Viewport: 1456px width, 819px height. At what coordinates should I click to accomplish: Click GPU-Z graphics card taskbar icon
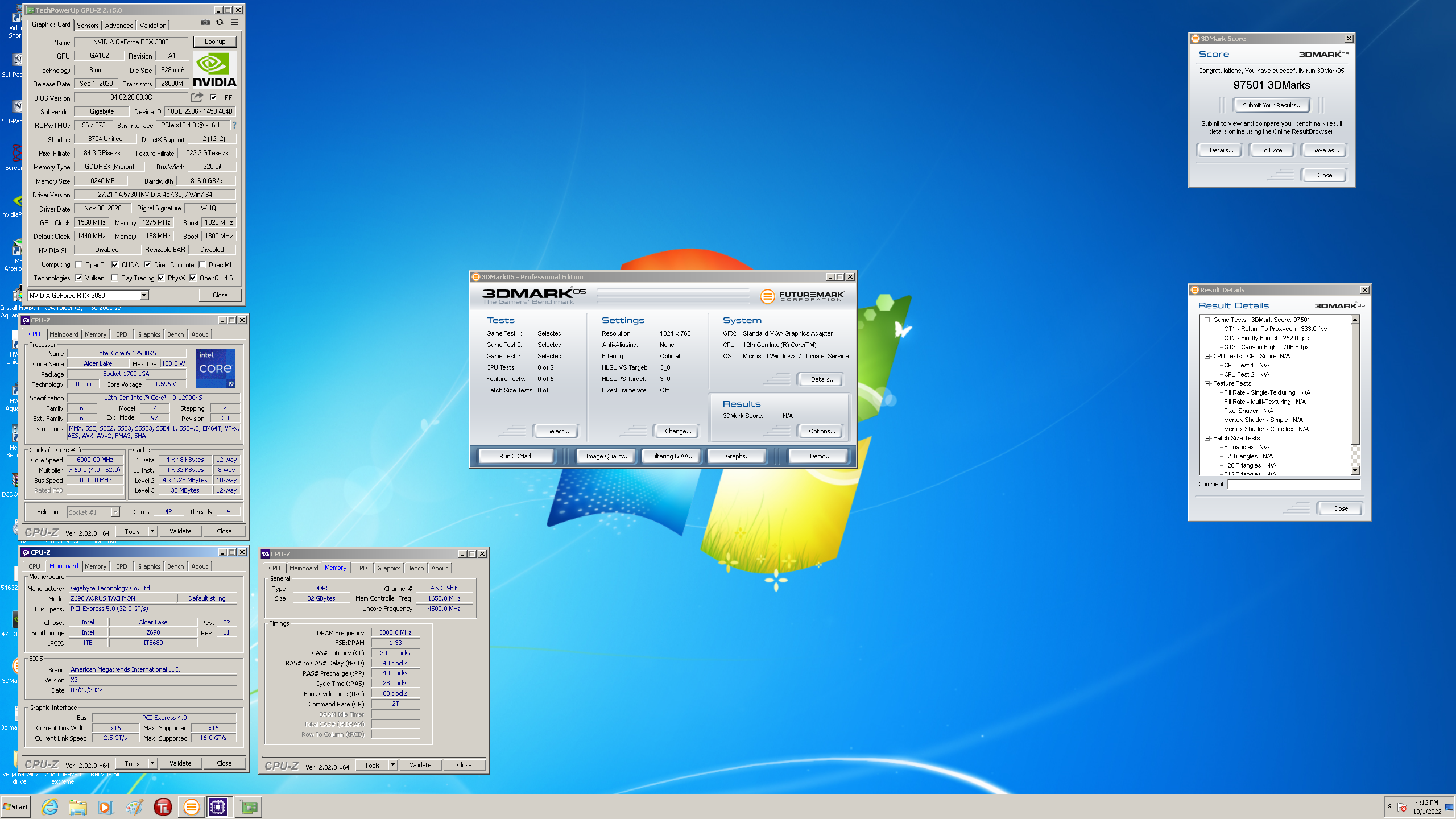click(x=249, y=806)
